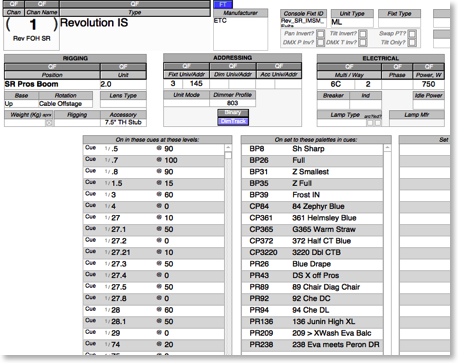The image size is (458, 363).
Task: Click the cues list scrollbar thumb
Action: pyautogui.click(x=228, y=155)
